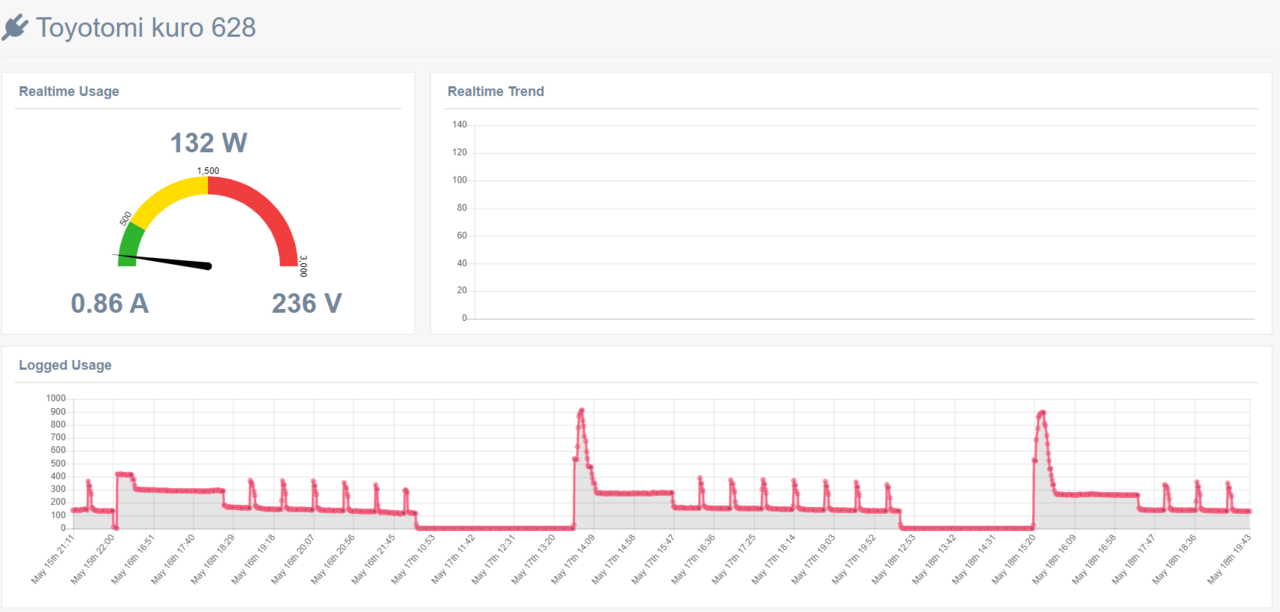Viewport: 1280px width, 612px height.
Task: Click the 132 W power reading
Action: [x=208, y=143]
